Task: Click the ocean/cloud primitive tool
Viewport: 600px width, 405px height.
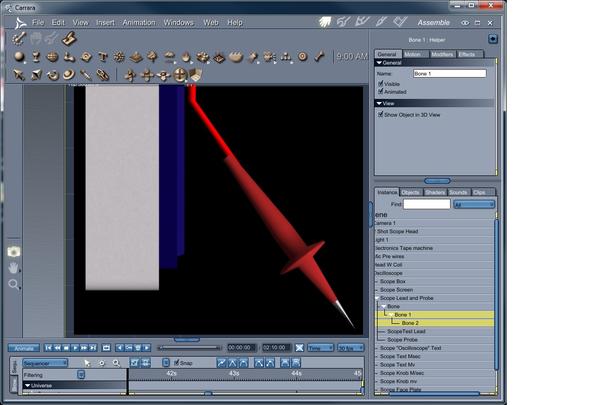Action: point(169,57)
